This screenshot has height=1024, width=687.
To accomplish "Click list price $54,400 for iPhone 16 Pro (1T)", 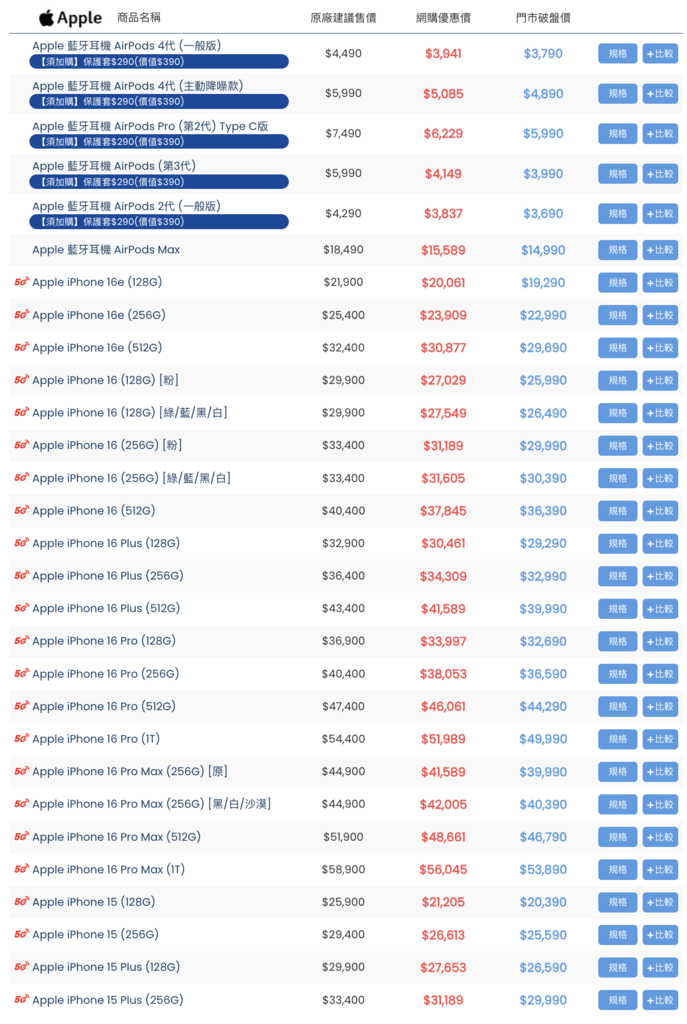I will (x=343, y=739).
